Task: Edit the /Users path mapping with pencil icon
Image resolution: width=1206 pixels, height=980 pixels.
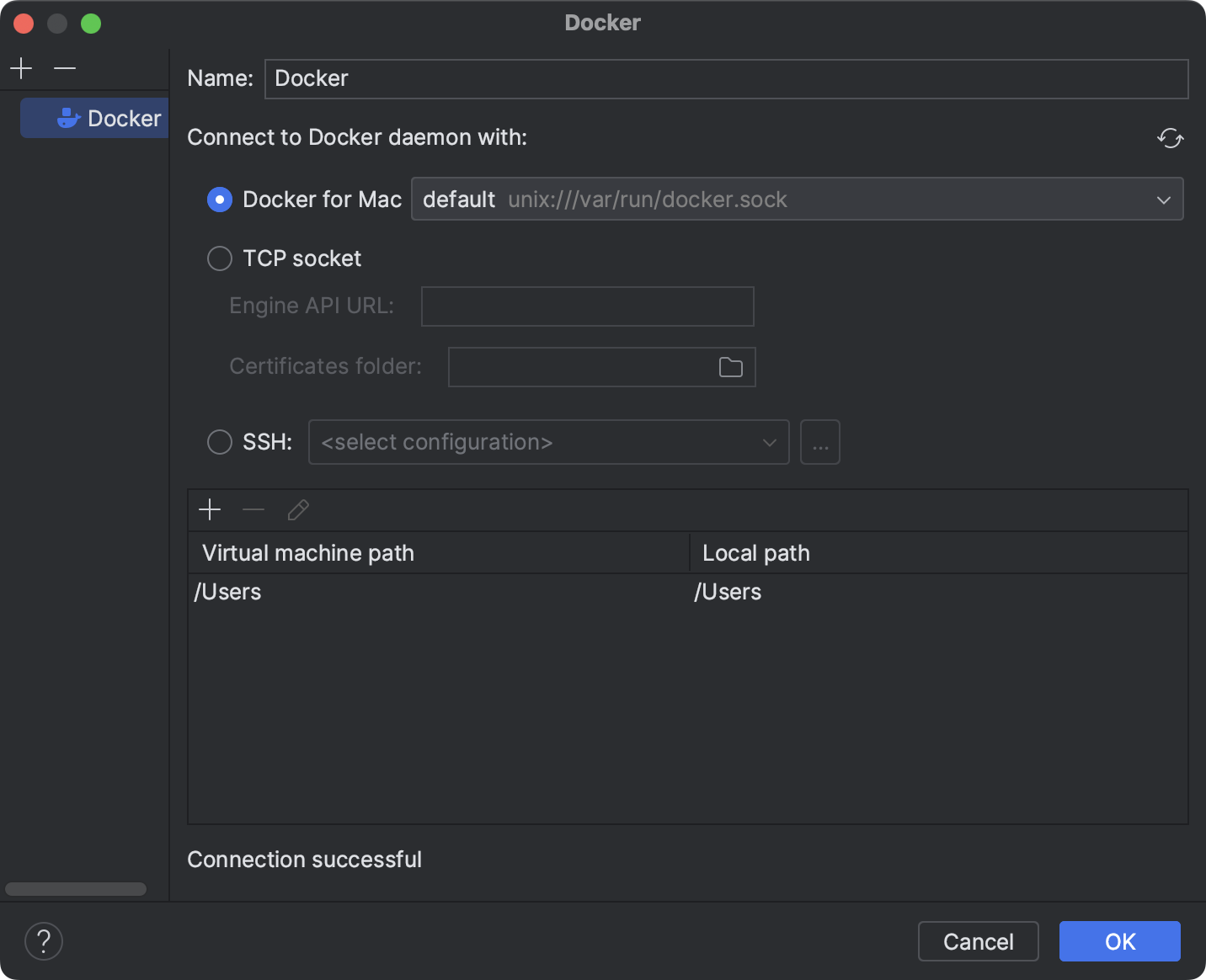Action: [x=297, y=509]
